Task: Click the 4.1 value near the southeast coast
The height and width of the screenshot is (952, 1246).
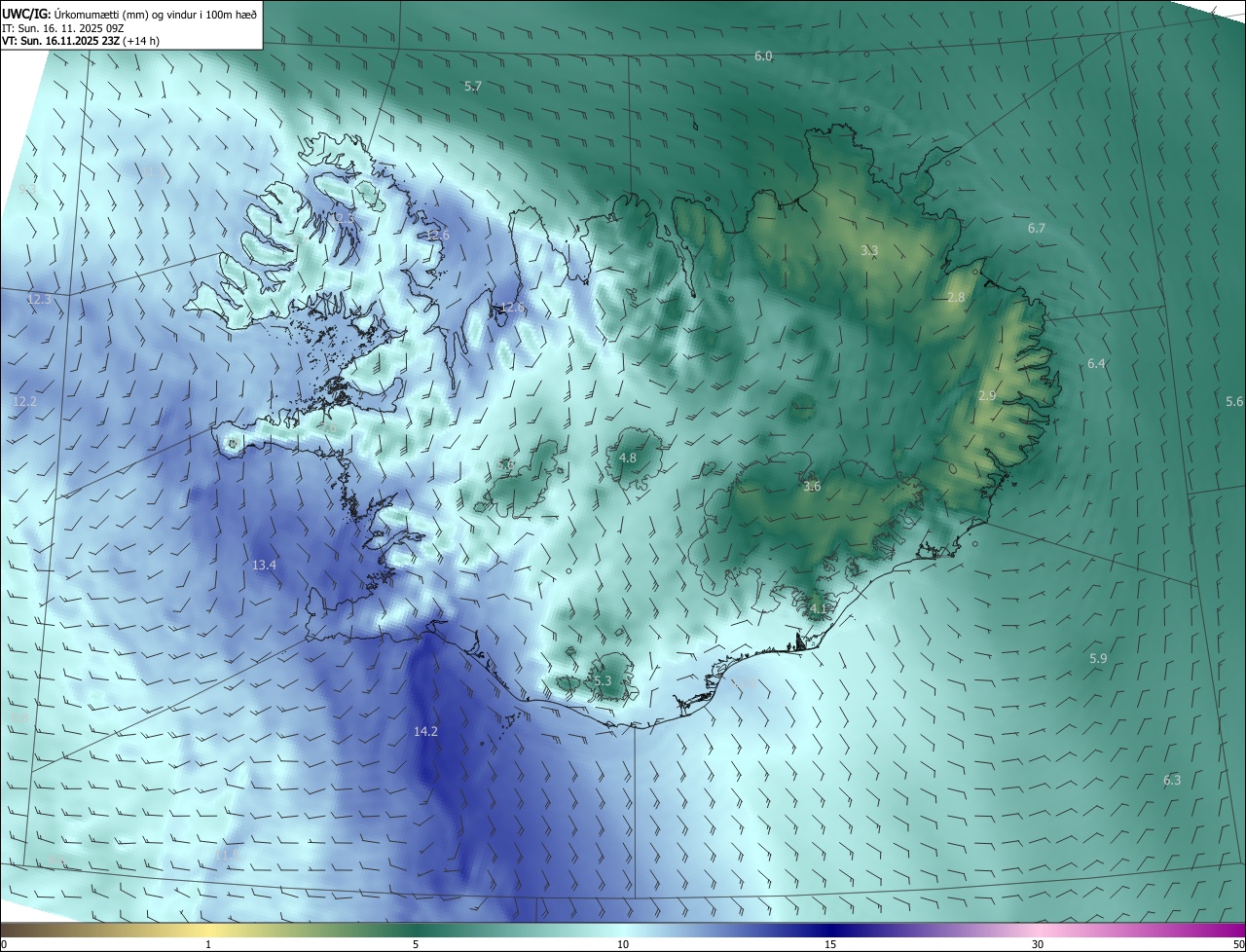Action: click(x=818, y=608)
